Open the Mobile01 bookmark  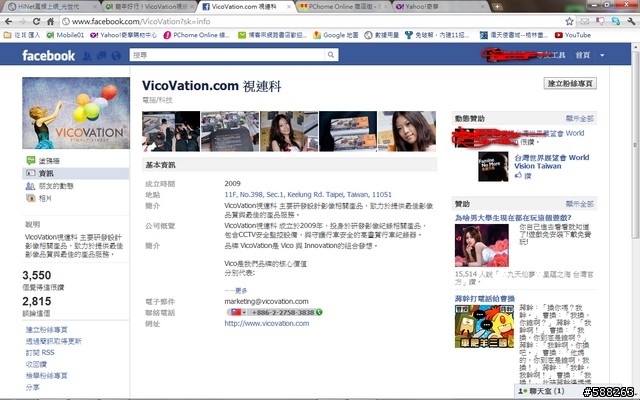pyautogui.click(x=65, y=35)
